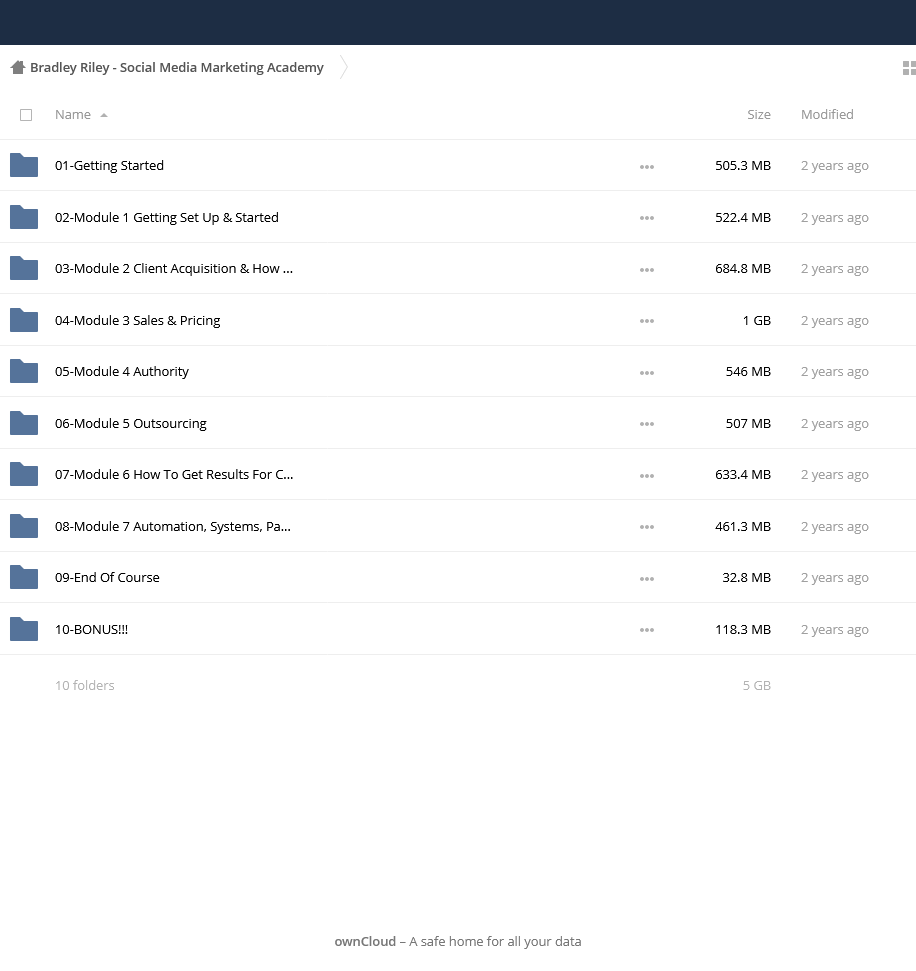Click size value 505.3 MB

(x=743, y=165)
